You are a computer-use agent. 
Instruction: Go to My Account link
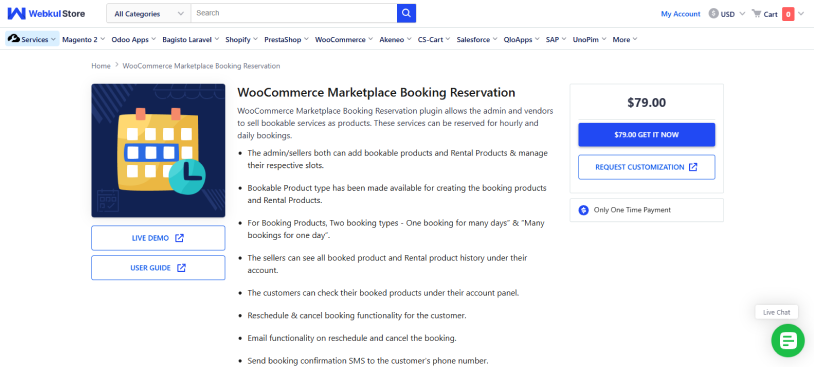[x=680, y=14]
